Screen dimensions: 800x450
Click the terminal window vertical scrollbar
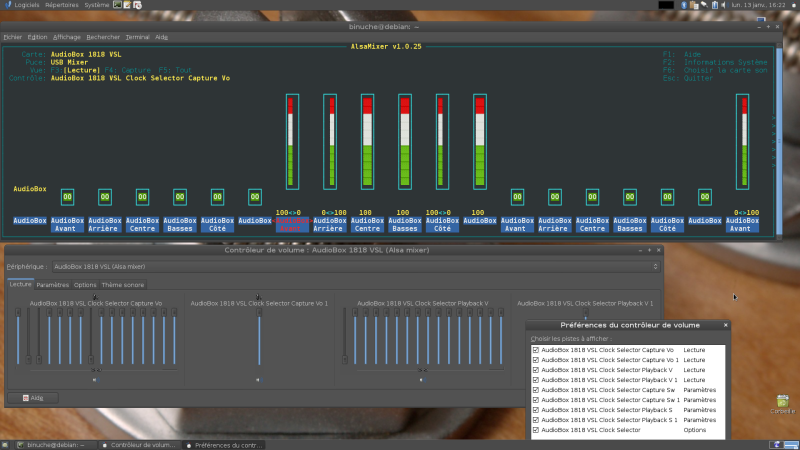click(779, 140)
